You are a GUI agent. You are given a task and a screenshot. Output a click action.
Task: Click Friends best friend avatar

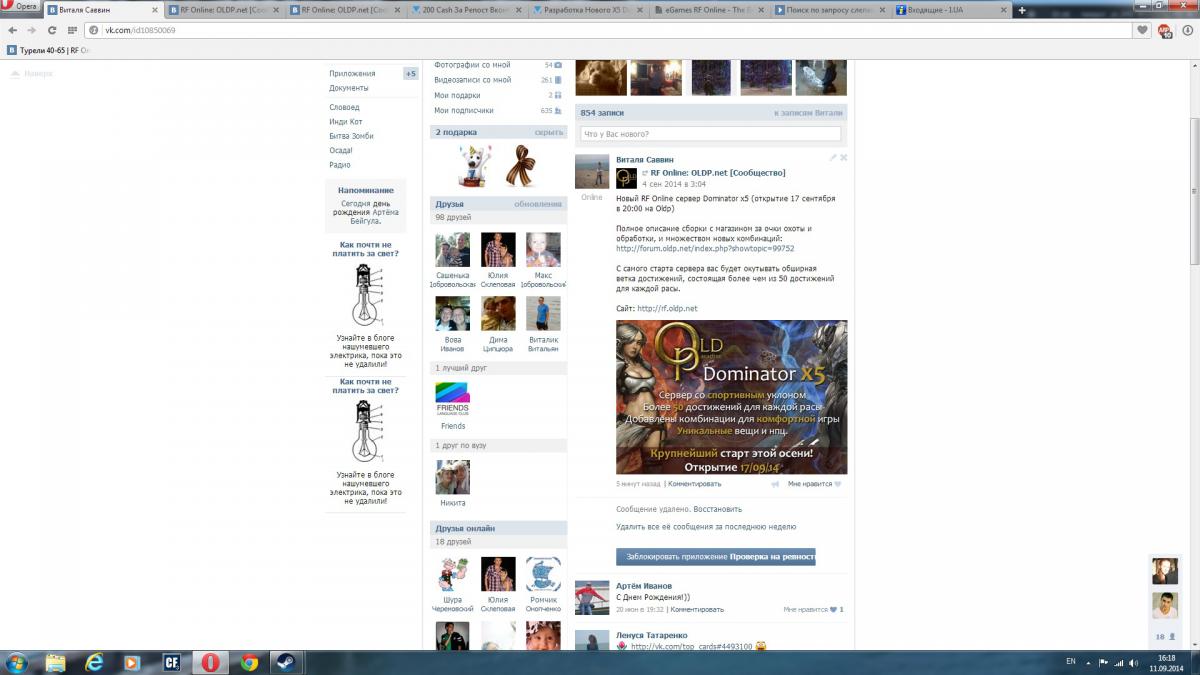453,398
